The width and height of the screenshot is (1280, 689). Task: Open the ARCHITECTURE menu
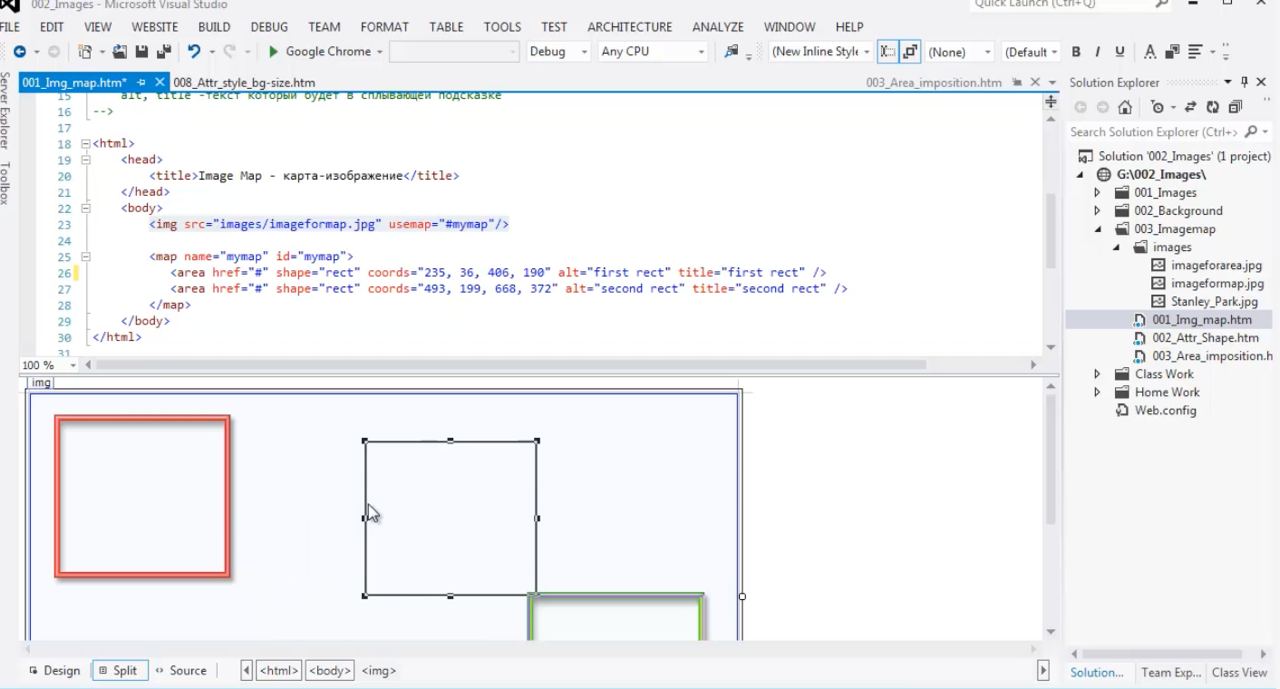point(630,27)
